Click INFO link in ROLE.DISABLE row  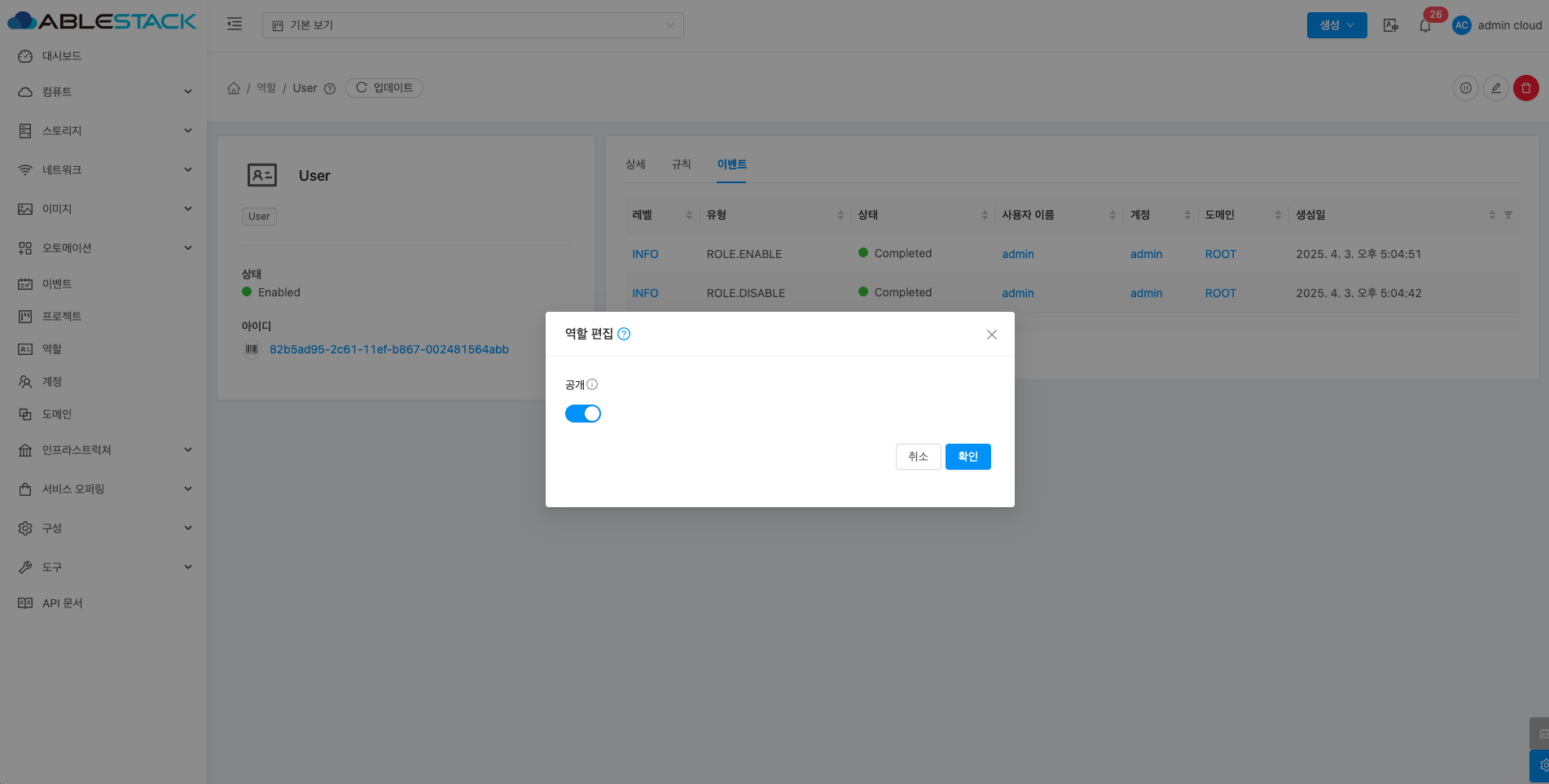pos(645,293)
